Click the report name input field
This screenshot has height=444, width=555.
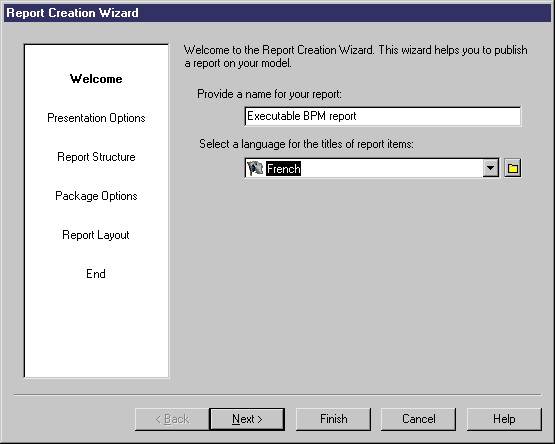383,116
